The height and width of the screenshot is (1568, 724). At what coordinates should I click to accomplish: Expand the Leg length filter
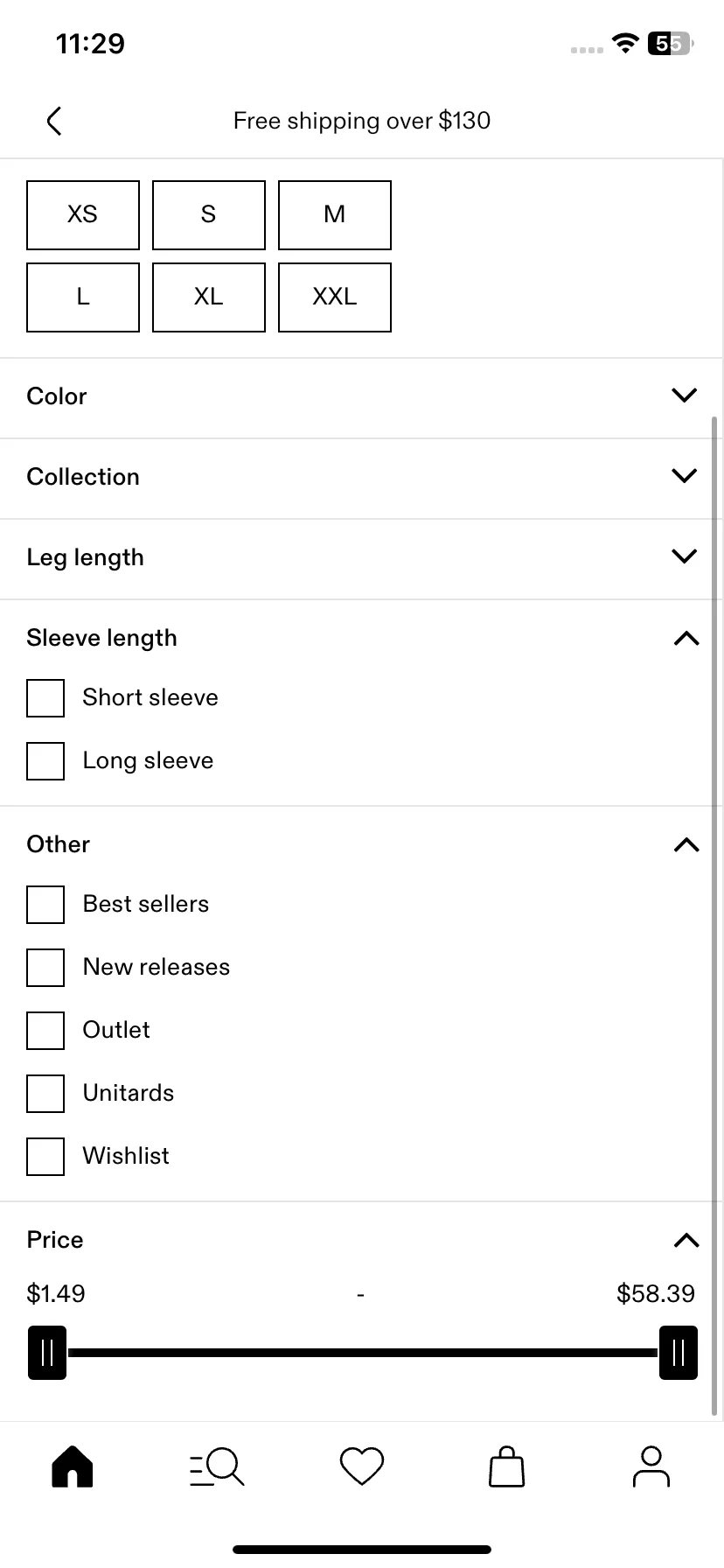tap(362, 557)
